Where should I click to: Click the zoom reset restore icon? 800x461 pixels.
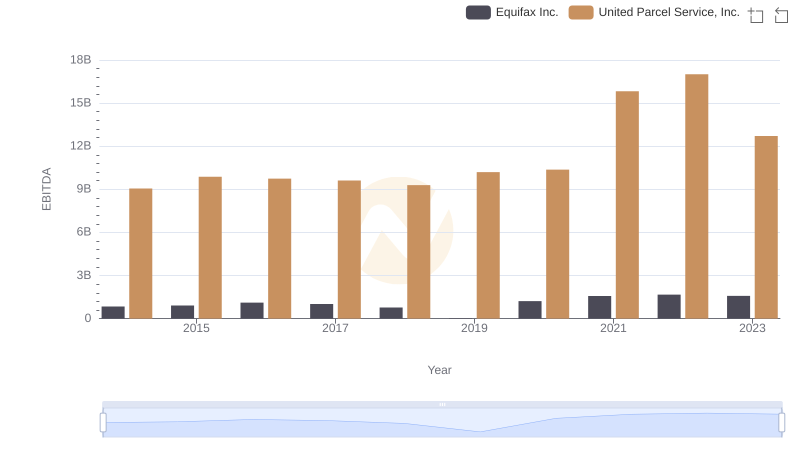tap(781, 15)
